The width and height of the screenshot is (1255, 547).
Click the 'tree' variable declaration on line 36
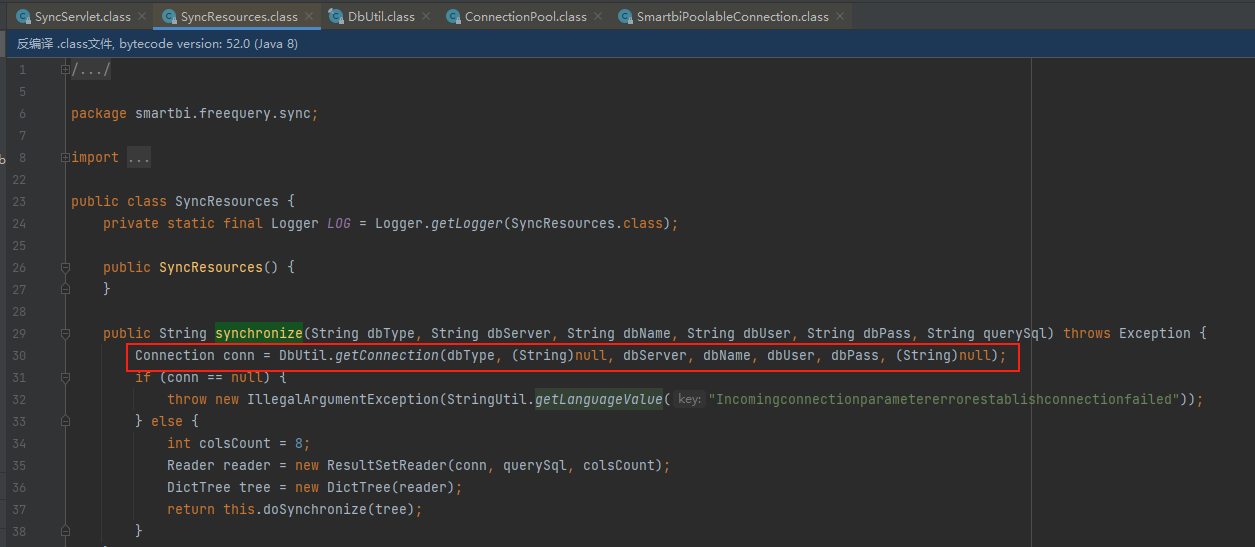255,487
